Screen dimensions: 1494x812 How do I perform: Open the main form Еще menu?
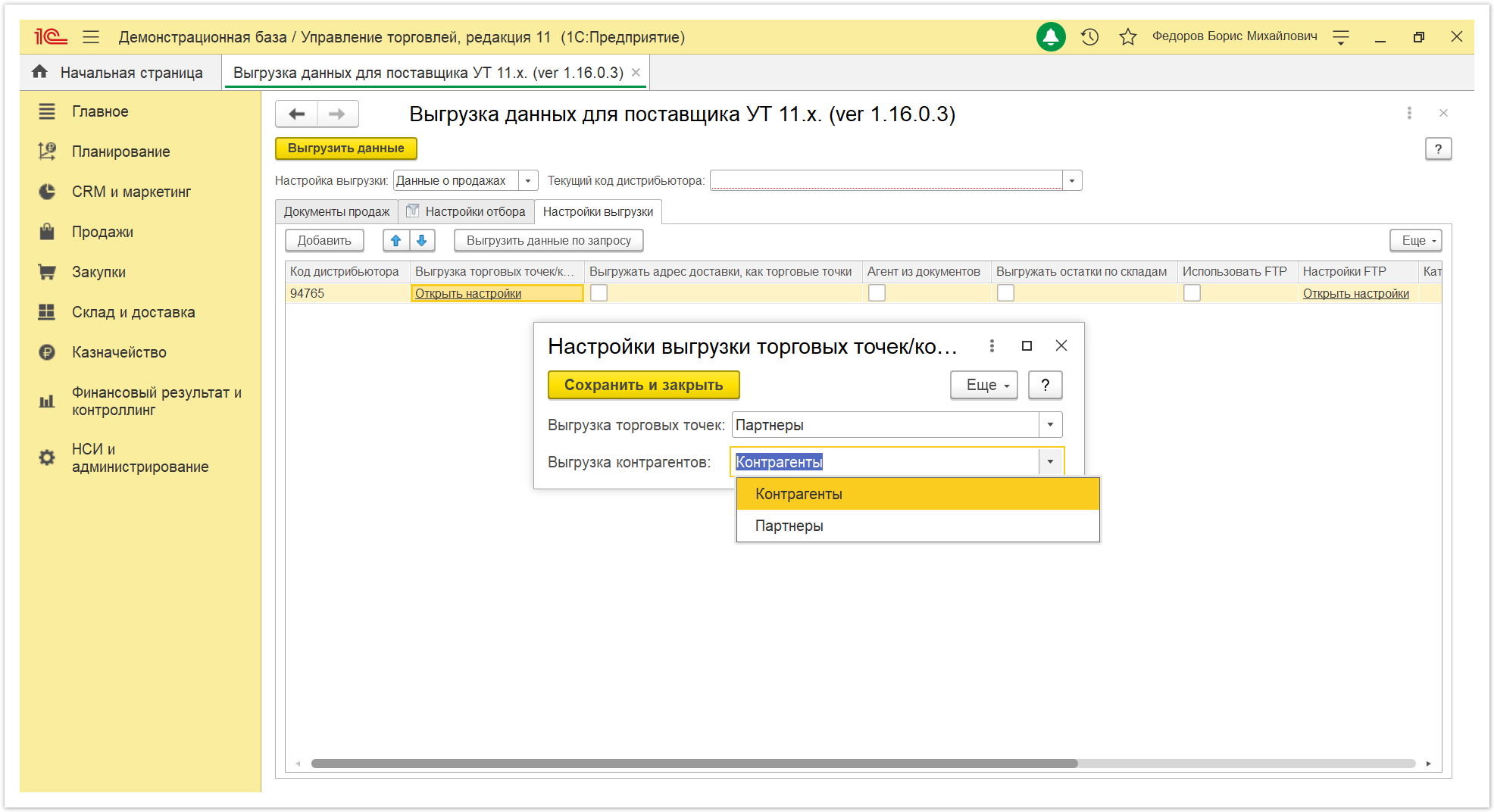(1415, 240)
